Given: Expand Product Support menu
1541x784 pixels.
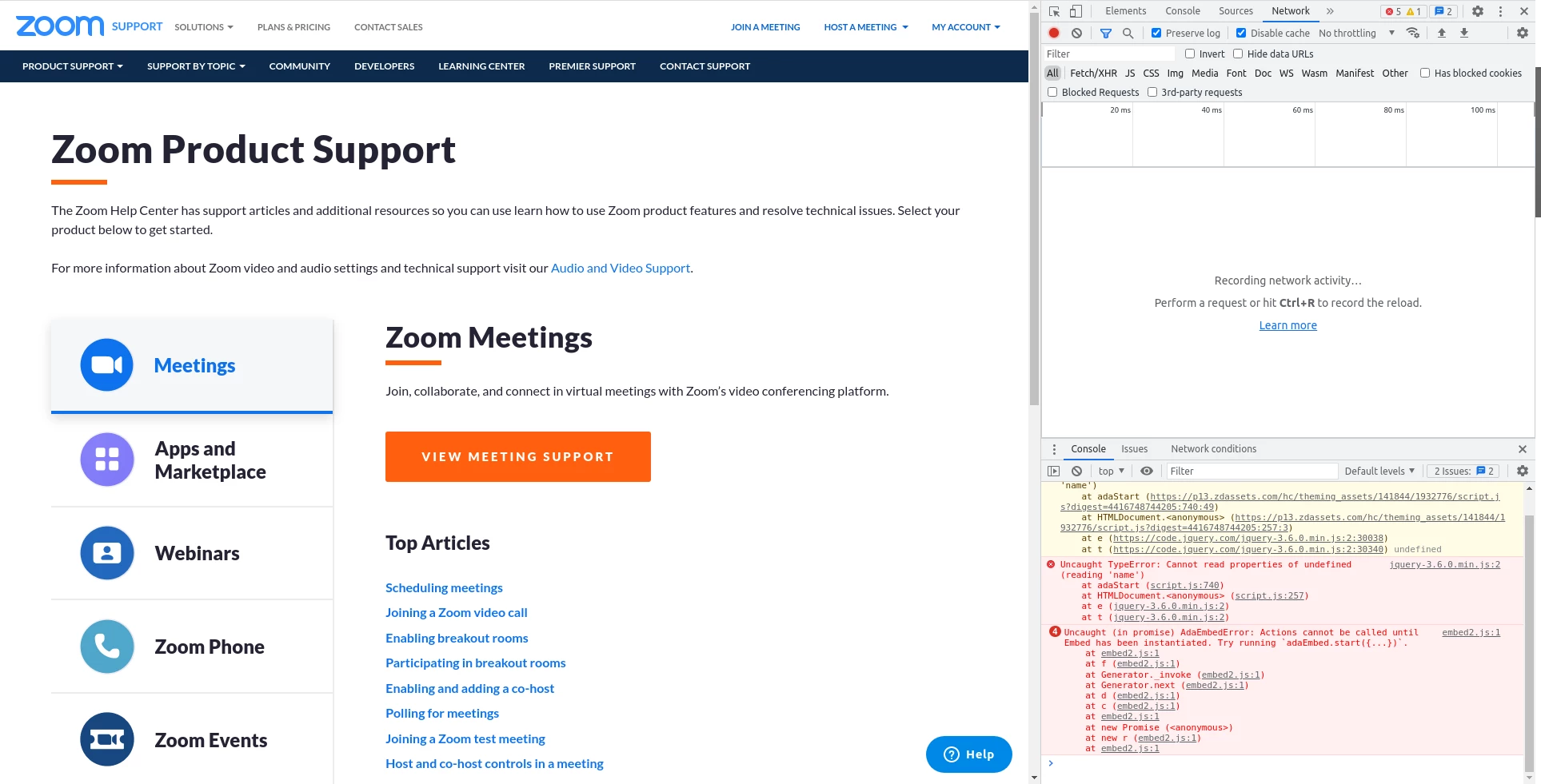Looking at the screenshot, I should 73,66.
